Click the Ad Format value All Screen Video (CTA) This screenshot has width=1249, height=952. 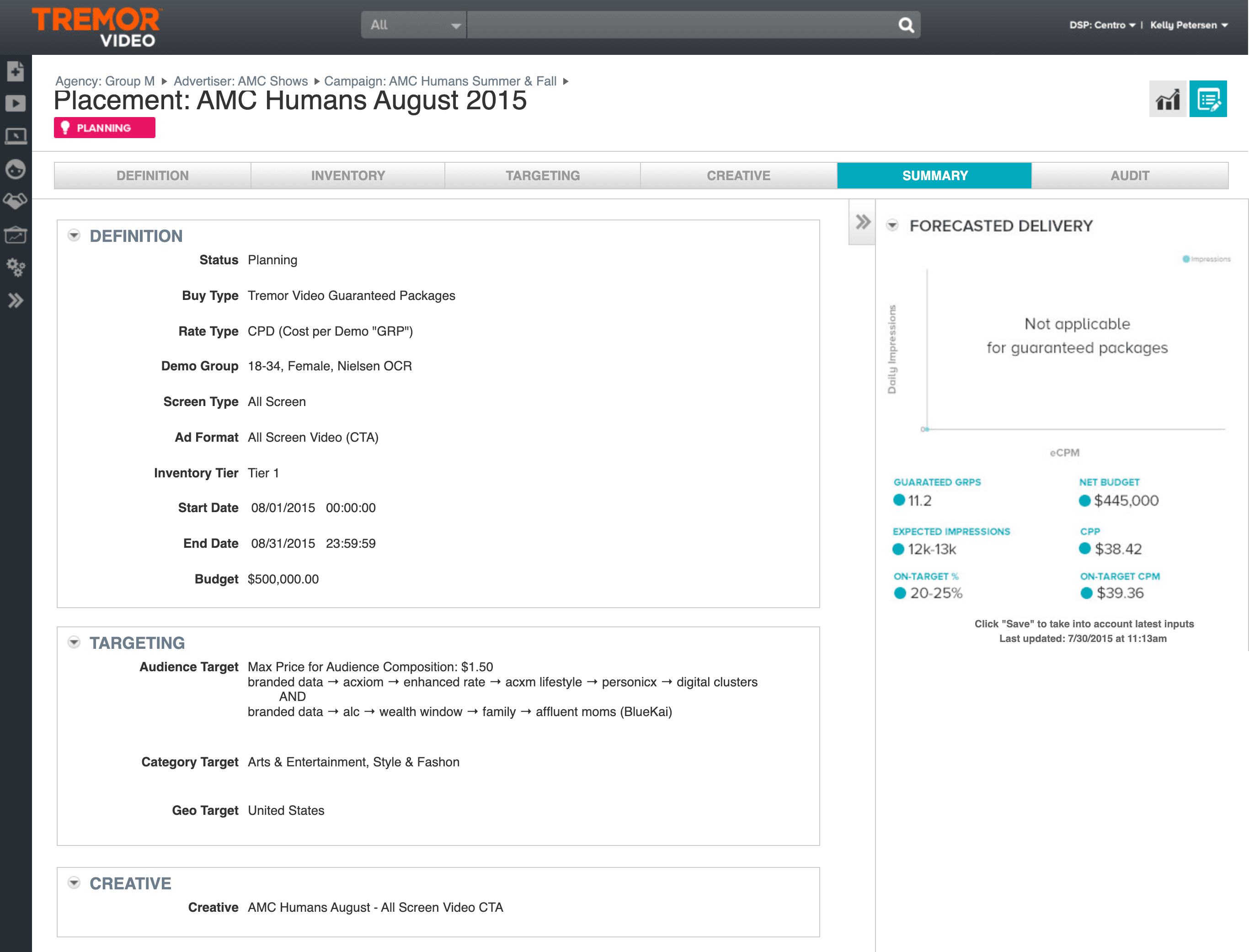[313, 438]
